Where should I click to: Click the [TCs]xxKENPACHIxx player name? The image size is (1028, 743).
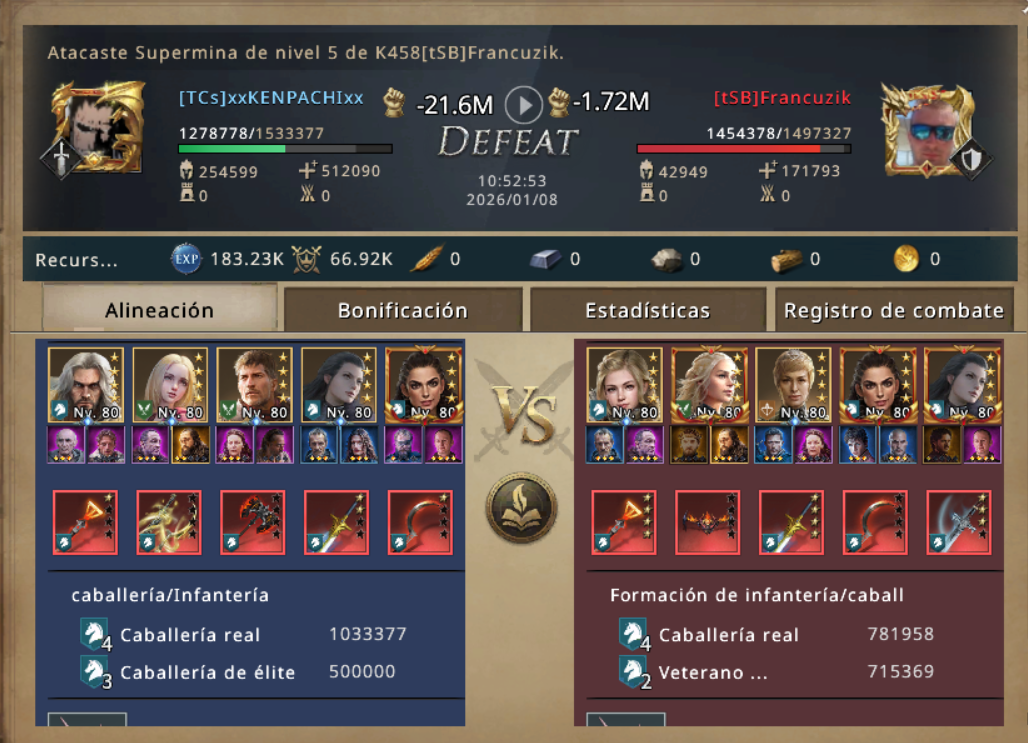[x=271, y=98]
